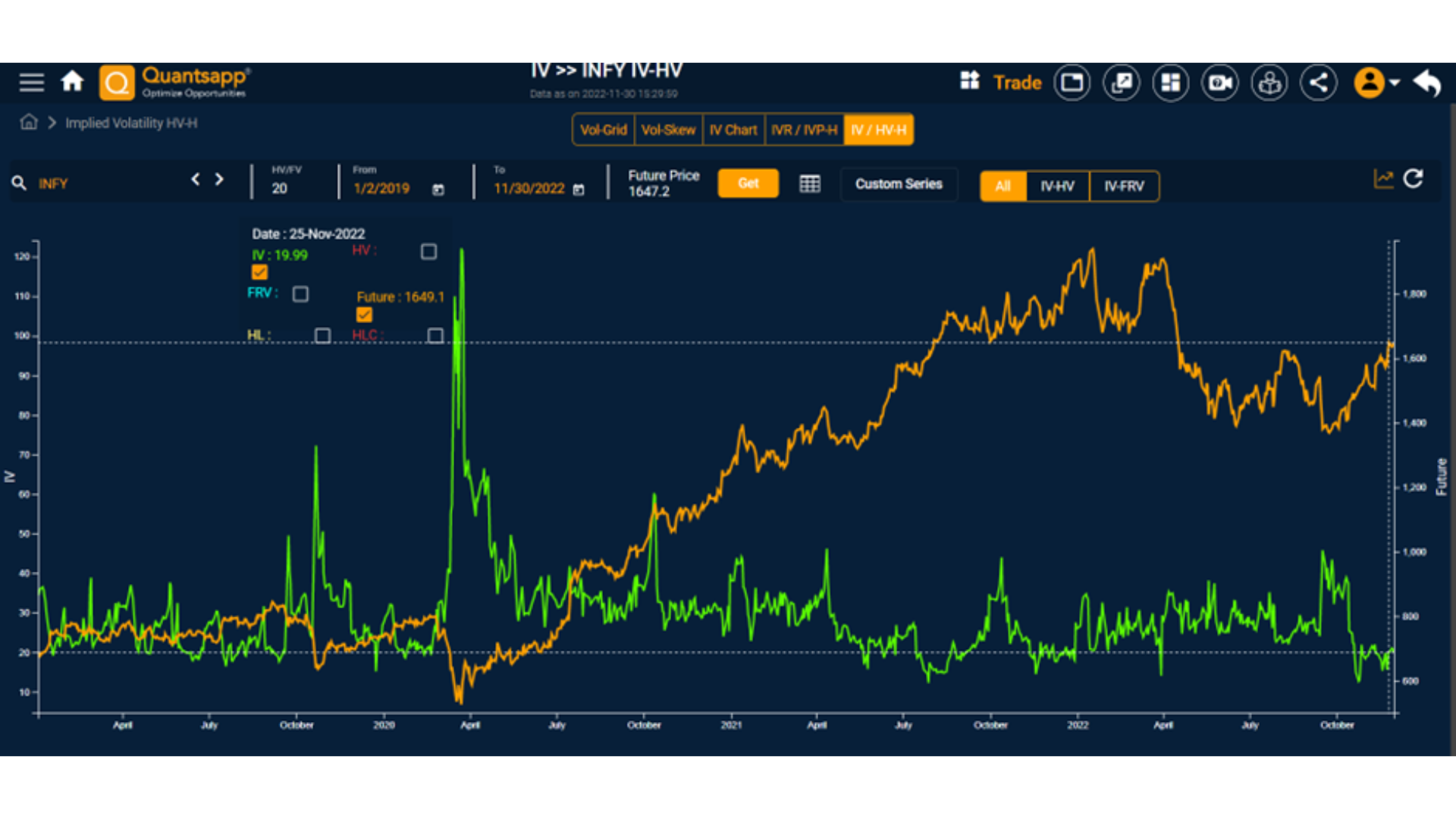The image size is (1456, 819).
Task: Refresh the chart data
Action: tap(1413, 180)
